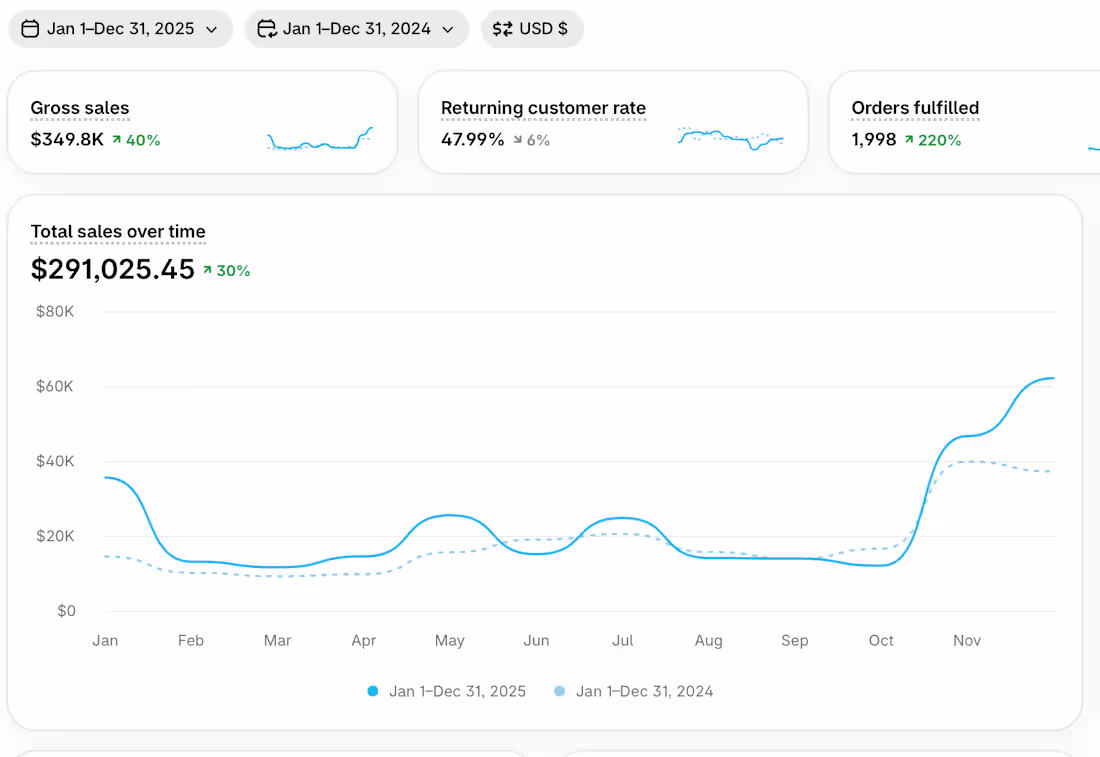Click the Returning customer rate sparkline

[730, 138]
